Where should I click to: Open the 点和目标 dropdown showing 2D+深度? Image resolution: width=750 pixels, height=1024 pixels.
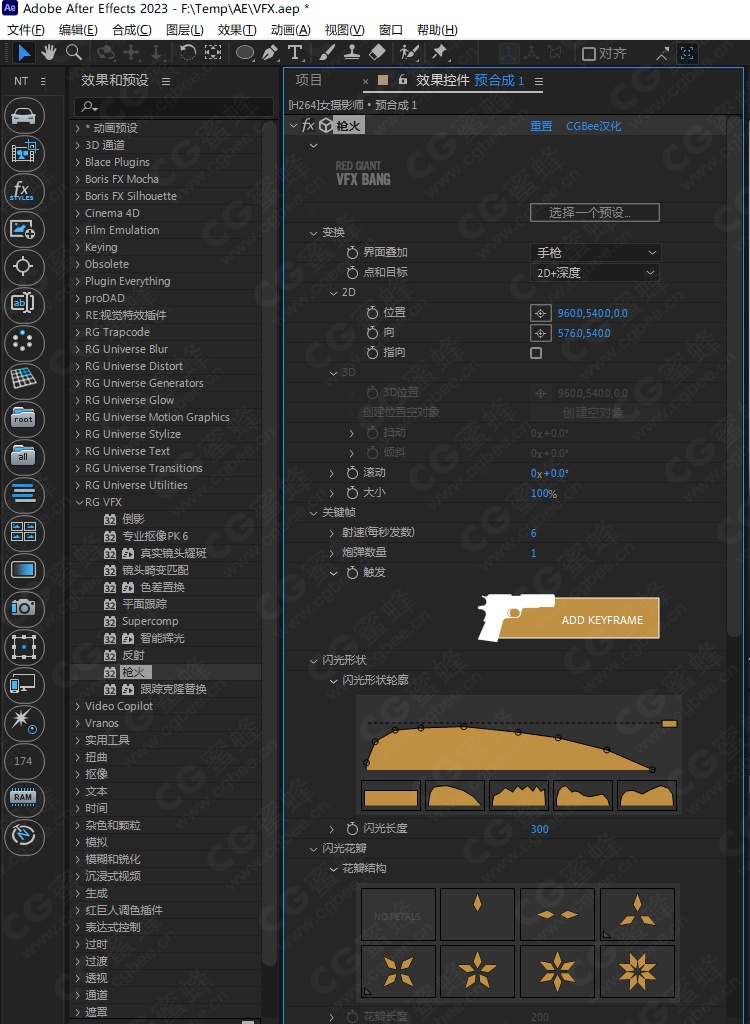coord(595,273)
